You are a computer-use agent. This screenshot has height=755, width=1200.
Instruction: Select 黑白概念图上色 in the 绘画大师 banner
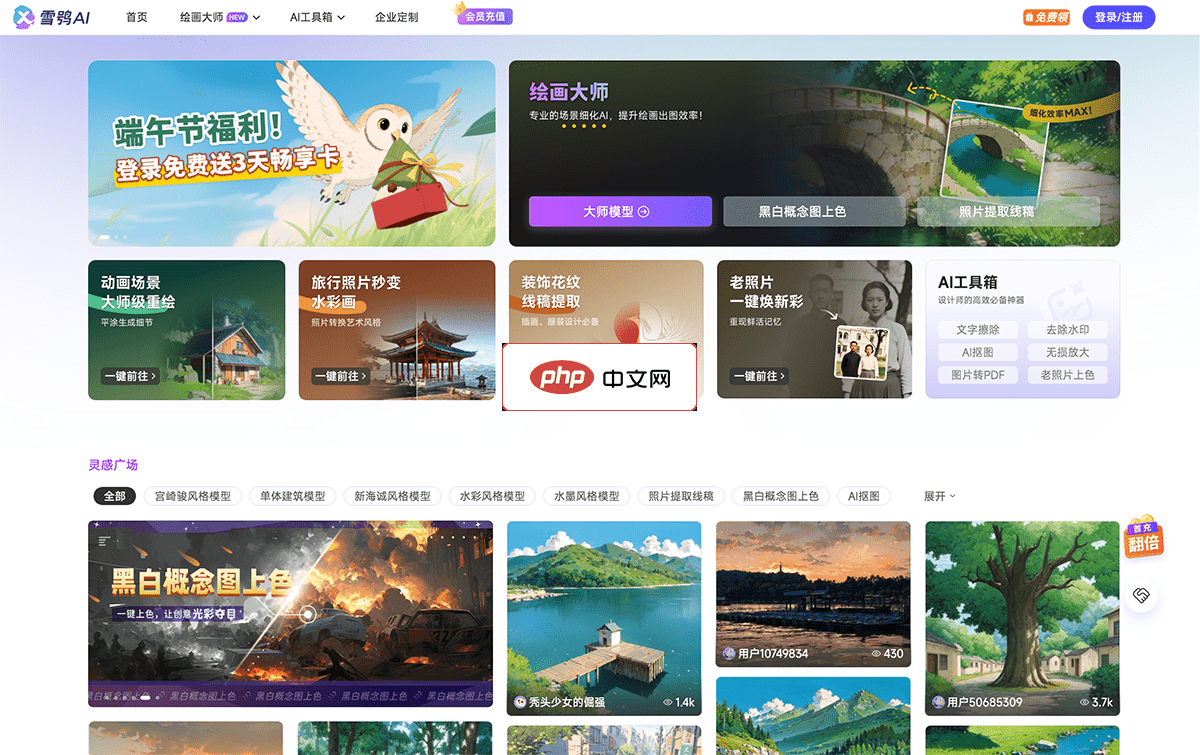[814, 211]
